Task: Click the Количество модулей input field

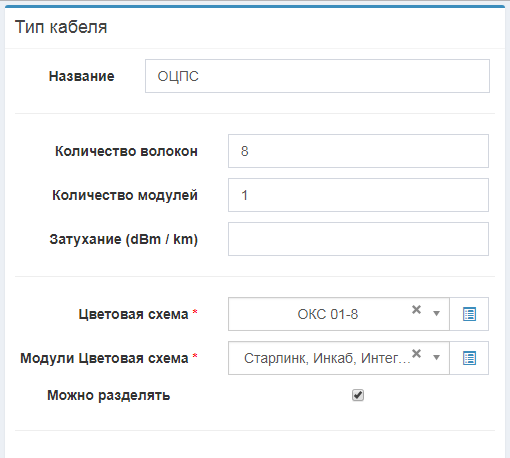Action: pos(358,195)
